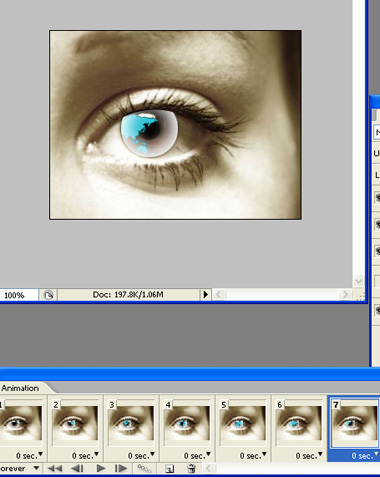Click vertical scrollbar down arrow in document
380x477 pixels.
click(358, 281)
